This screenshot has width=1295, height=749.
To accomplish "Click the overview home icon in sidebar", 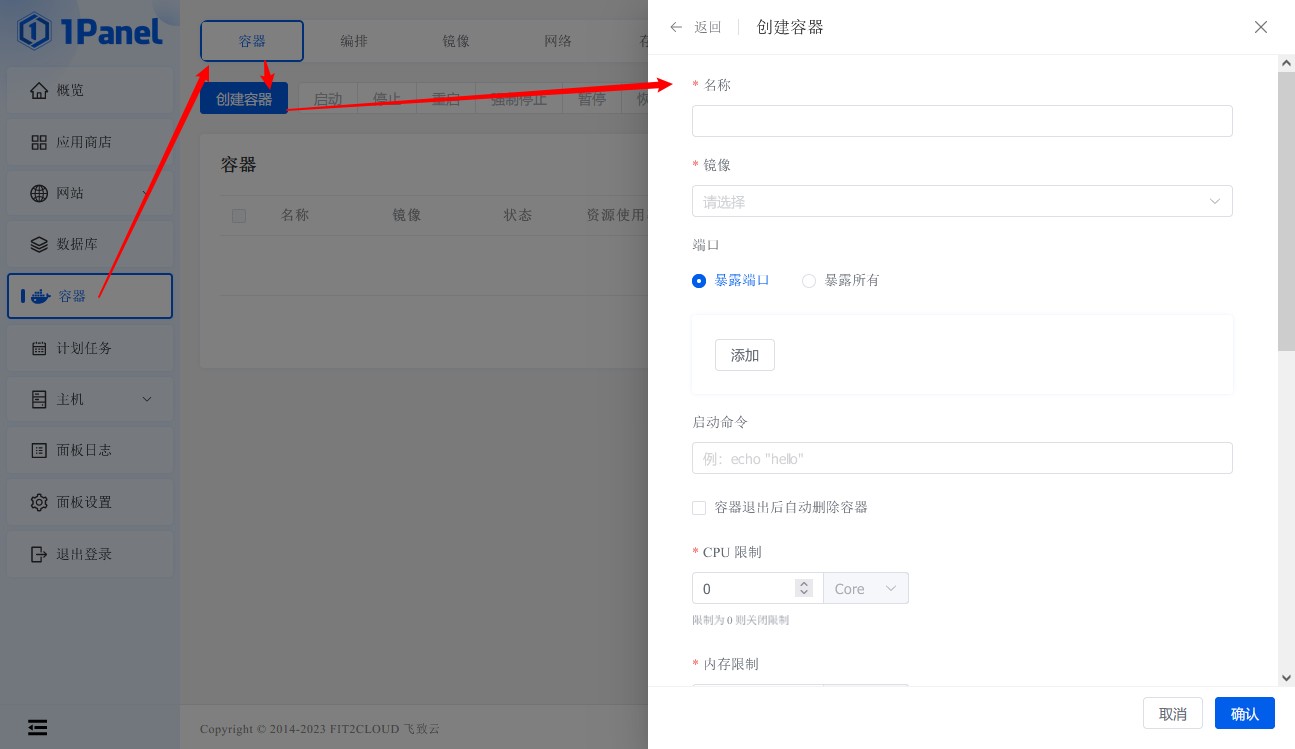I will (39, 91).
